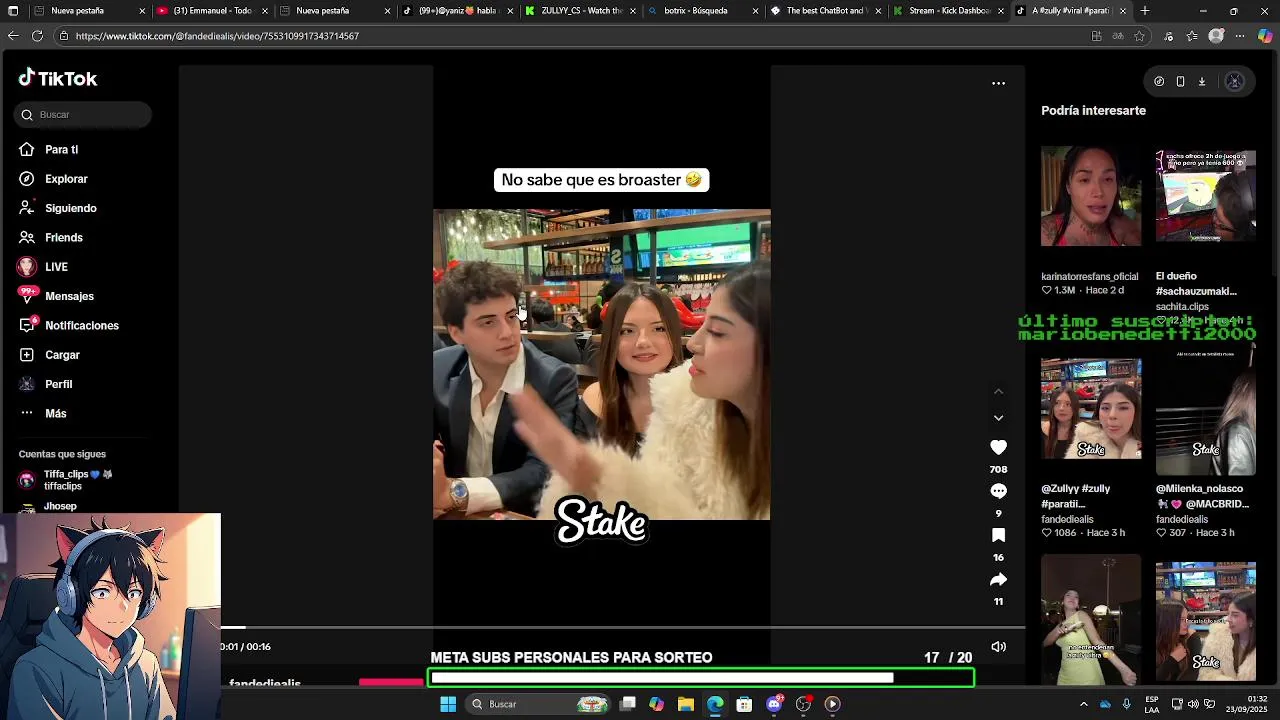Click ESP LAA language indicator
This screenshot has height=720, width=1280.
[1152, 704]
